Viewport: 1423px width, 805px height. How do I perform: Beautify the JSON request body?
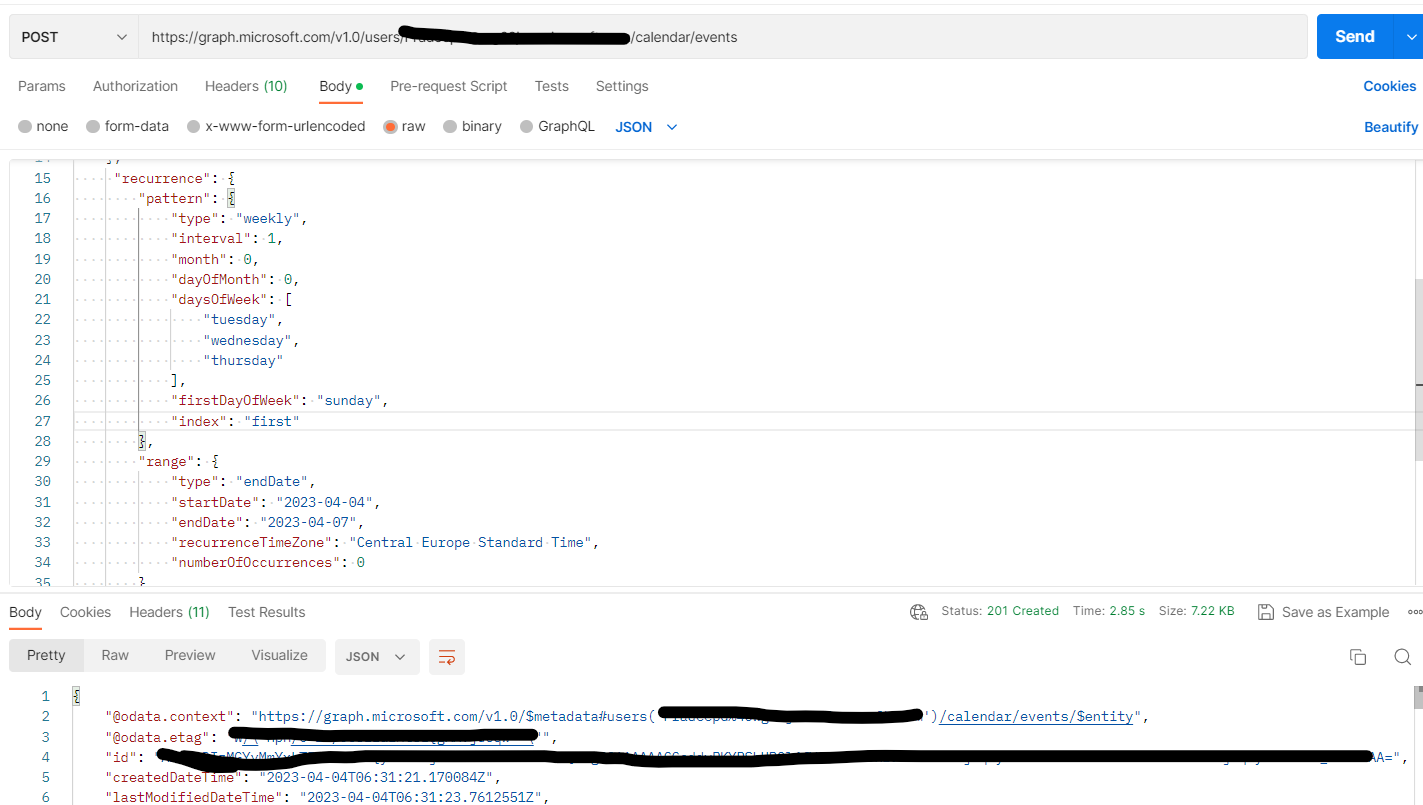tap(1390, 126)
